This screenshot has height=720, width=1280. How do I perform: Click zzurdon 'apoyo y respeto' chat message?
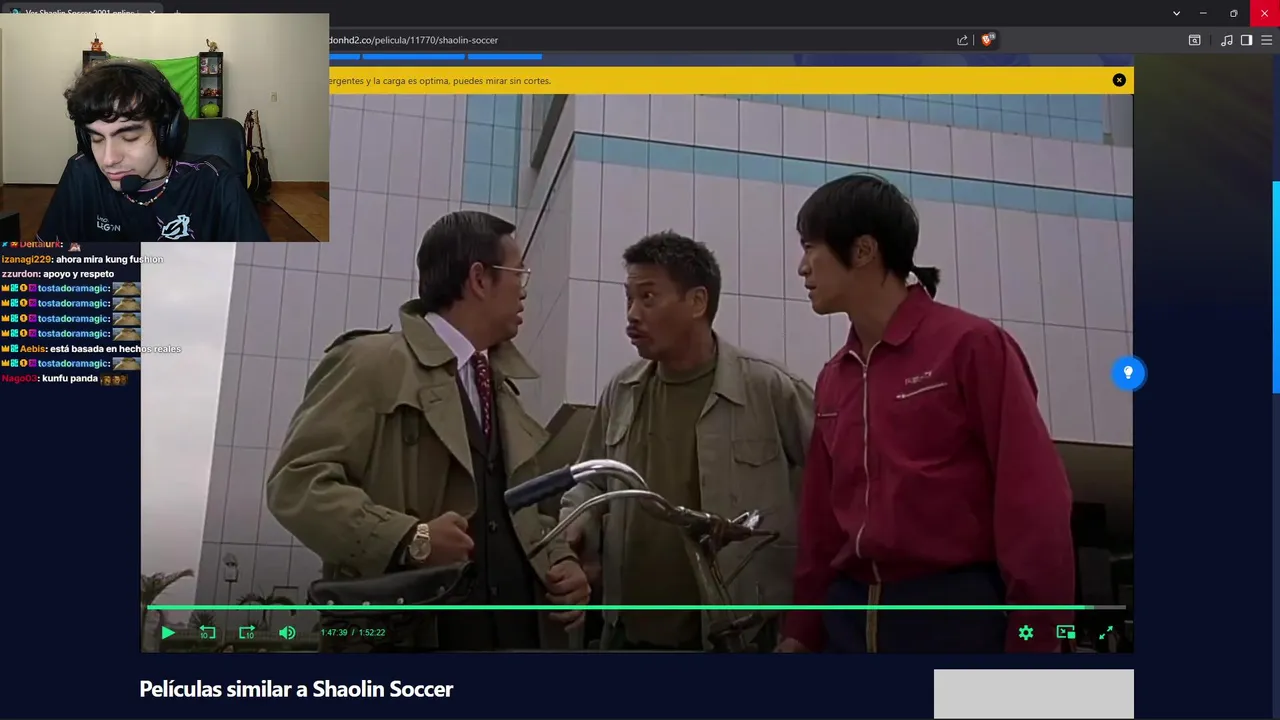click(58, 274)
